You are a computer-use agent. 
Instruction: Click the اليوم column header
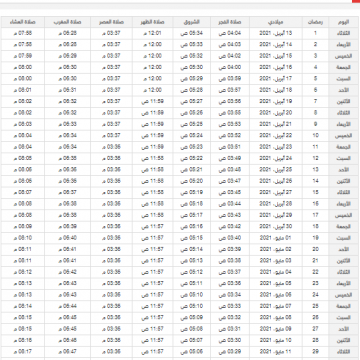tap(343, 22)
